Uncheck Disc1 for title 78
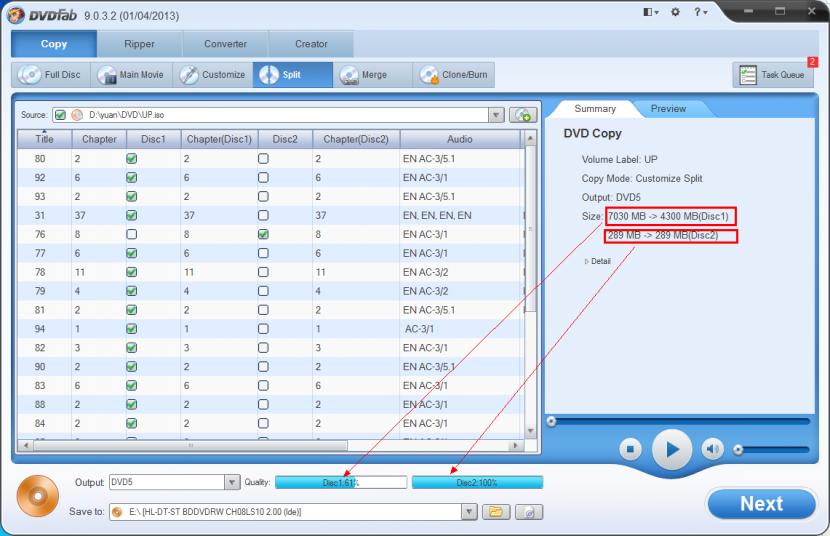Screen dimensions: 830x536 132,272
